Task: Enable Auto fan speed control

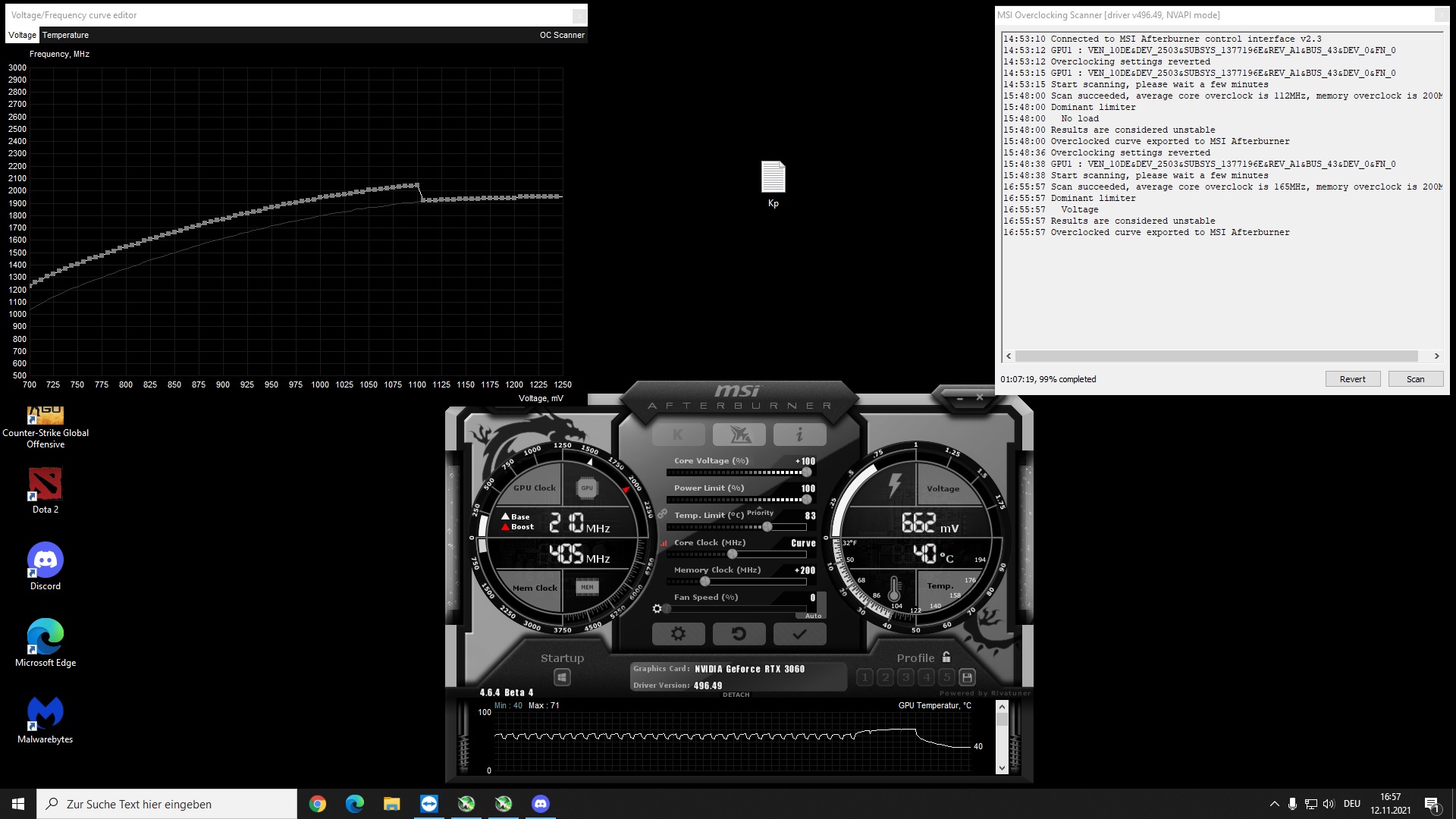Action: pyautogui.click(x=814, y=615)
